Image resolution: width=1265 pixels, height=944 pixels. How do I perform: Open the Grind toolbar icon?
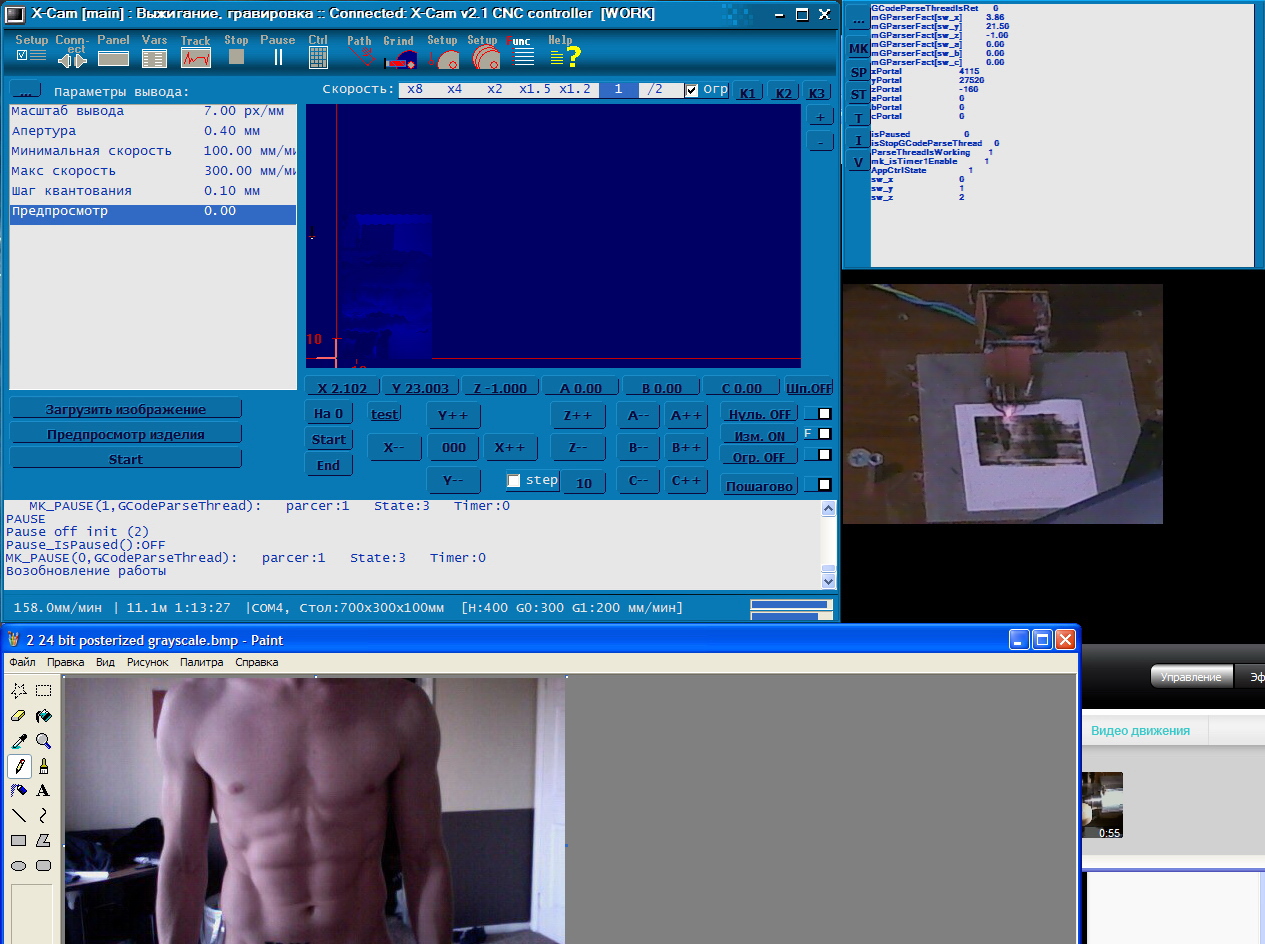click(399, 52)
